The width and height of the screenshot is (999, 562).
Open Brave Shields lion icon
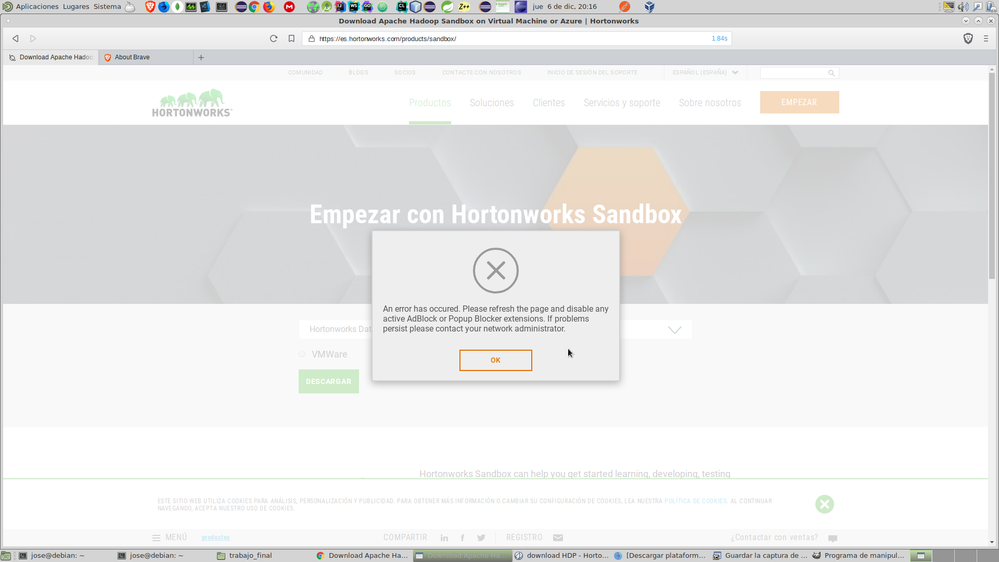coord(968,39)
